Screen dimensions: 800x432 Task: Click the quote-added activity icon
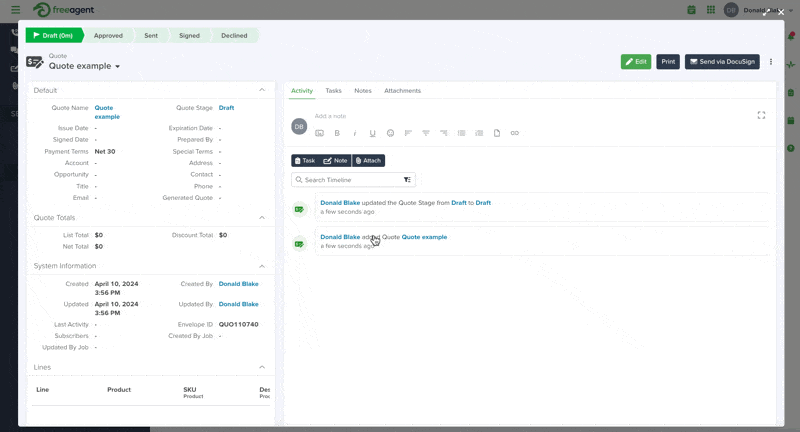click(x=299, y=244)
